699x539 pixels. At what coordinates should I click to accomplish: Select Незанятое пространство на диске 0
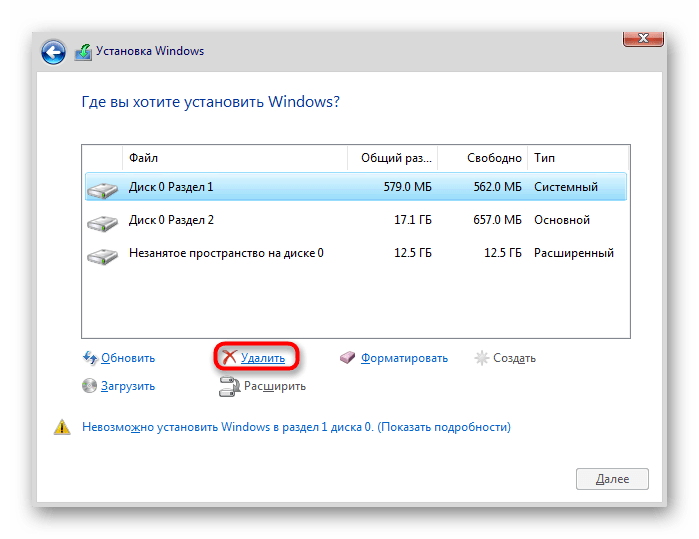(x=356, y=253)
